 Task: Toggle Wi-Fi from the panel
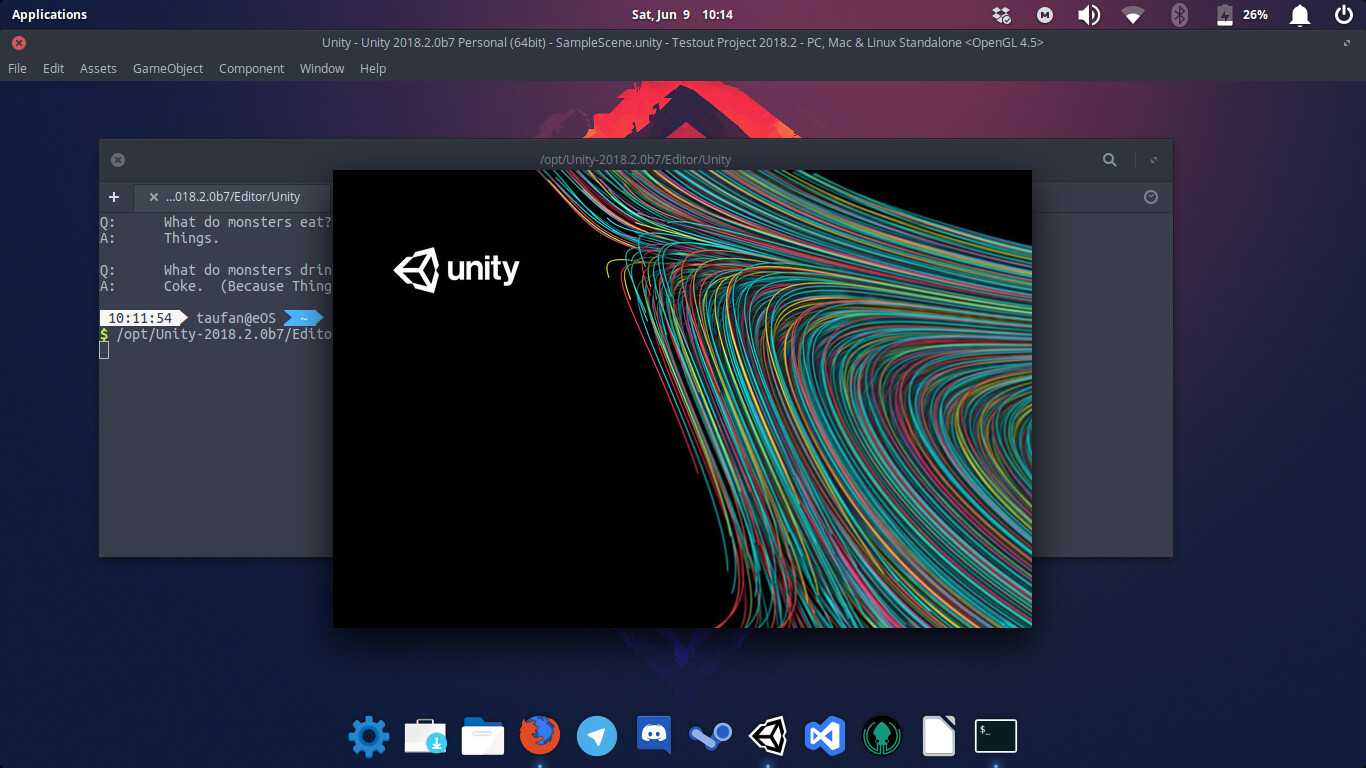pos(1133,15)
